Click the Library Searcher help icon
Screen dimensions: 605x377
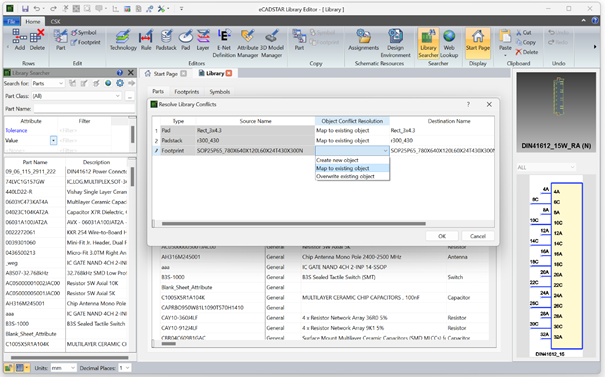(x=120, y=73)
